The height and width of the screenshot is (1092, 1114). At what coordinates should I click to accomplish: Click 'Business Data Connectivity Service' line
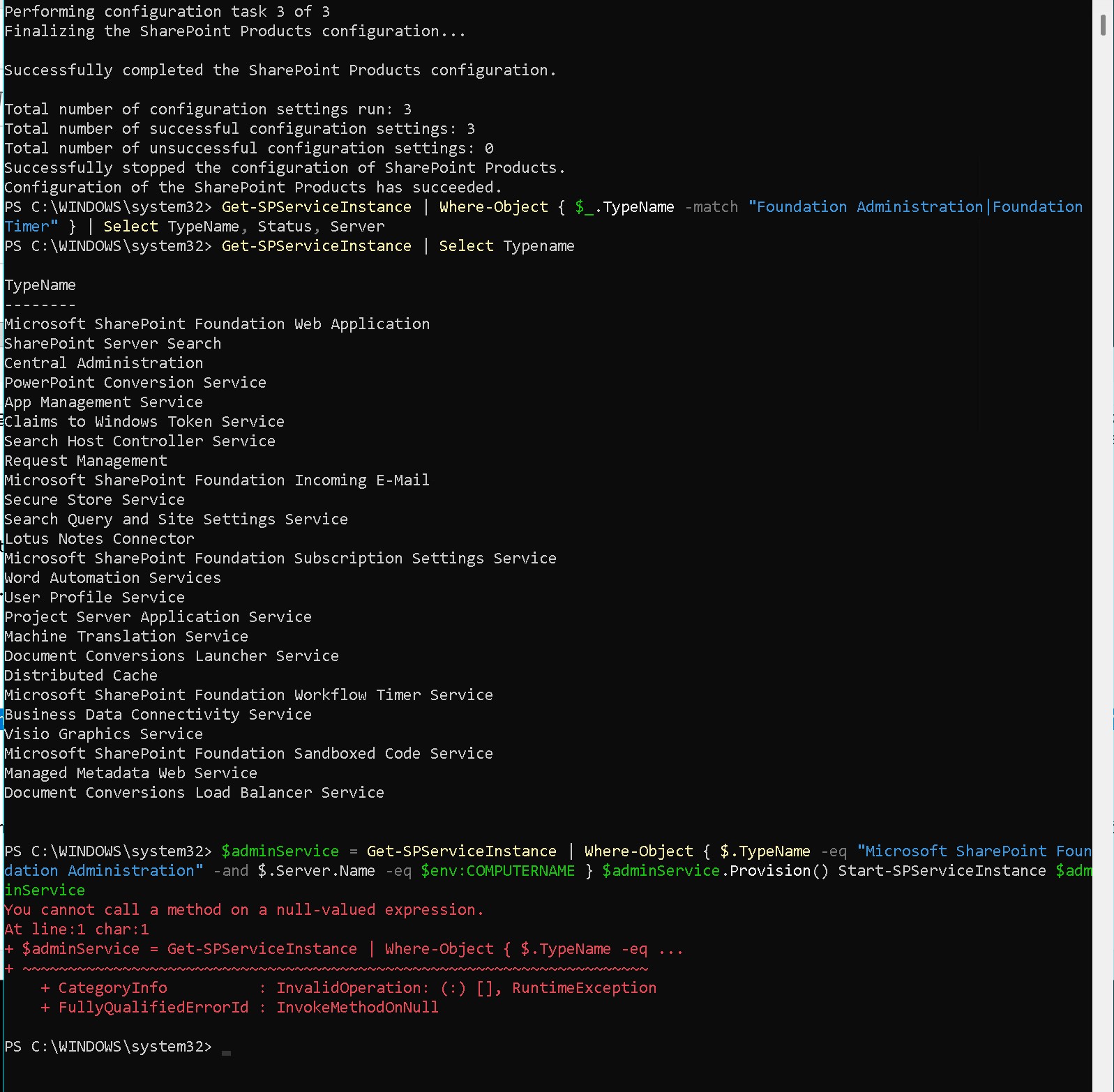pos(158,715)
